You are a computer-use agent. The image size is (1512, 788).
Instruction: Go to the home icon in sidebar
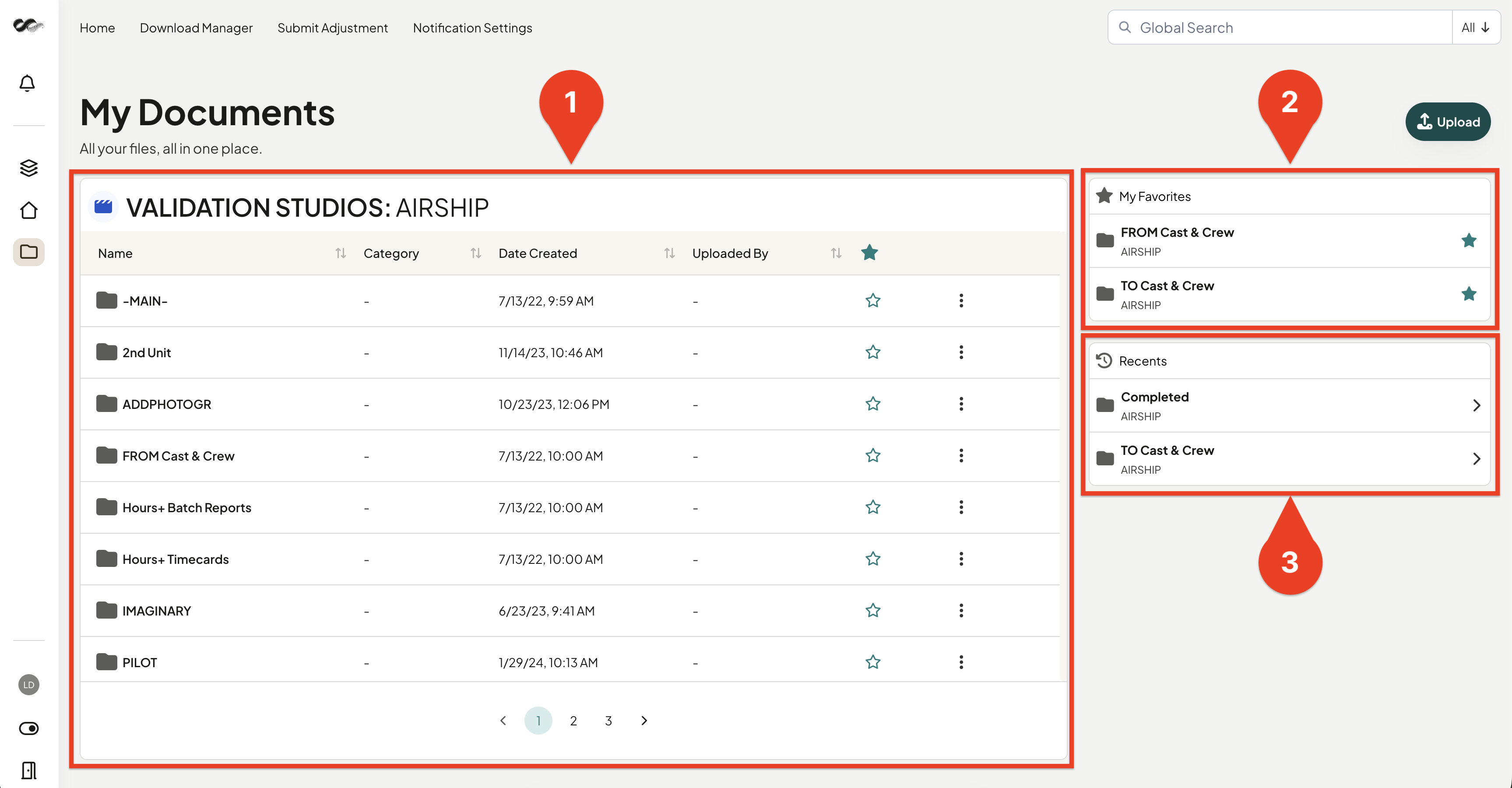(x=29, y=210)
